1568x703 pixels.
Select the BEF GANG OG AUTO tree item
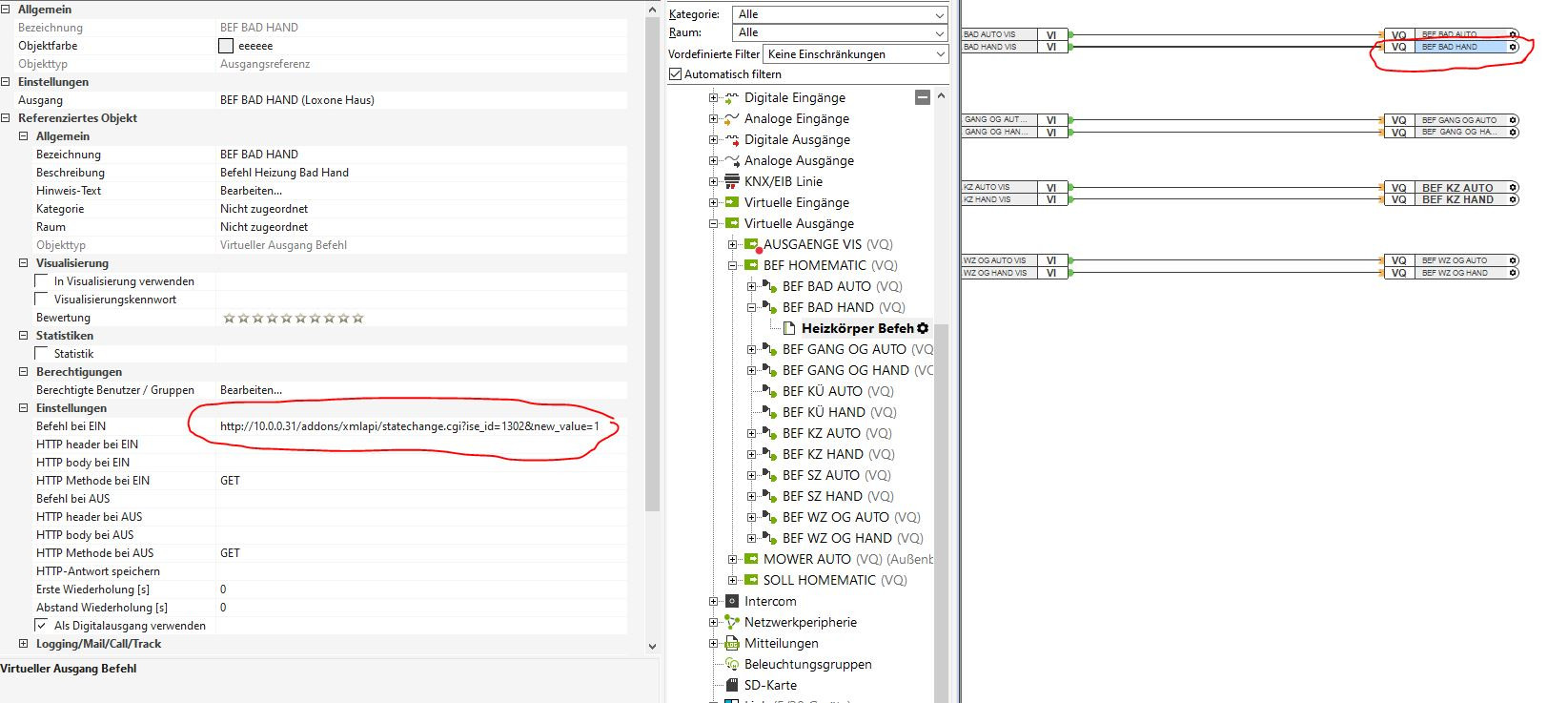[x=845, y=349]
